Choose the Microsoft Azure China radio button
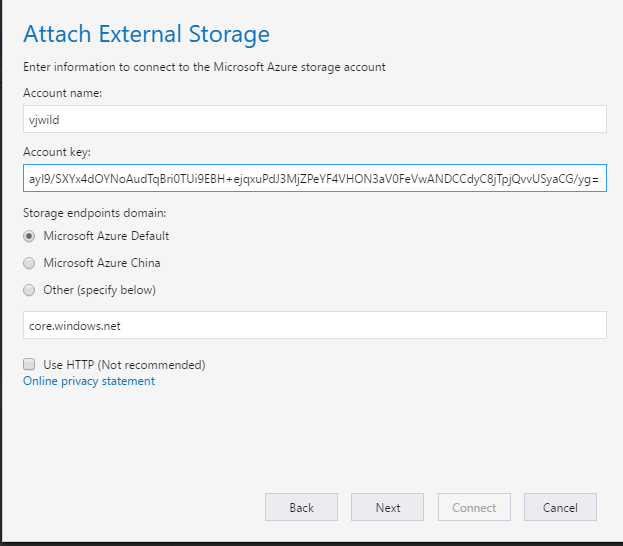The width and height of the screenshot is (623, 546). [x=30, y=263]
